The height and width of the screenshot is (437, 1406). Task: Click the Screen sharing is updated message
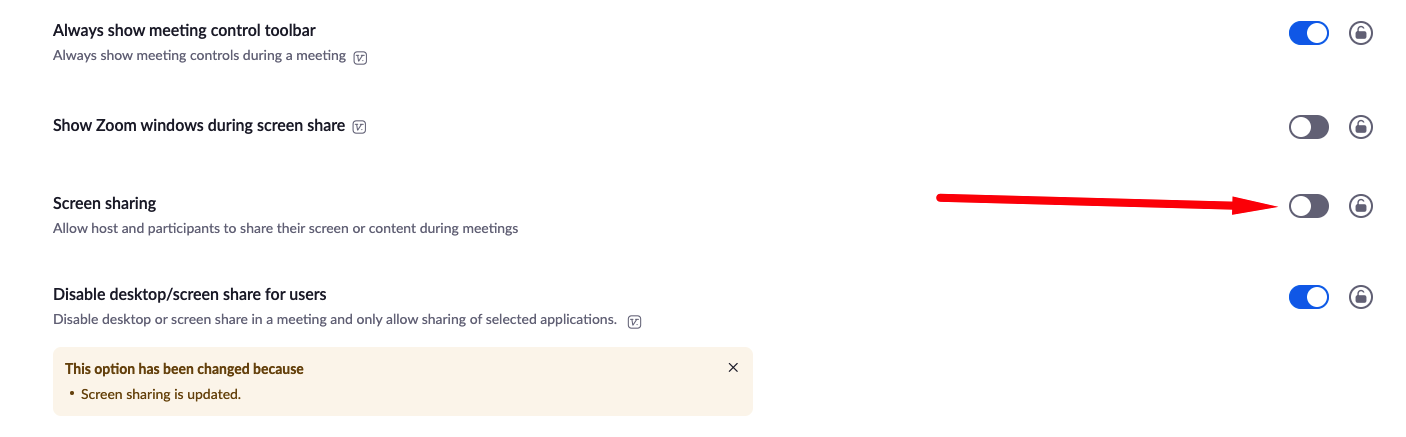(161, 394)
